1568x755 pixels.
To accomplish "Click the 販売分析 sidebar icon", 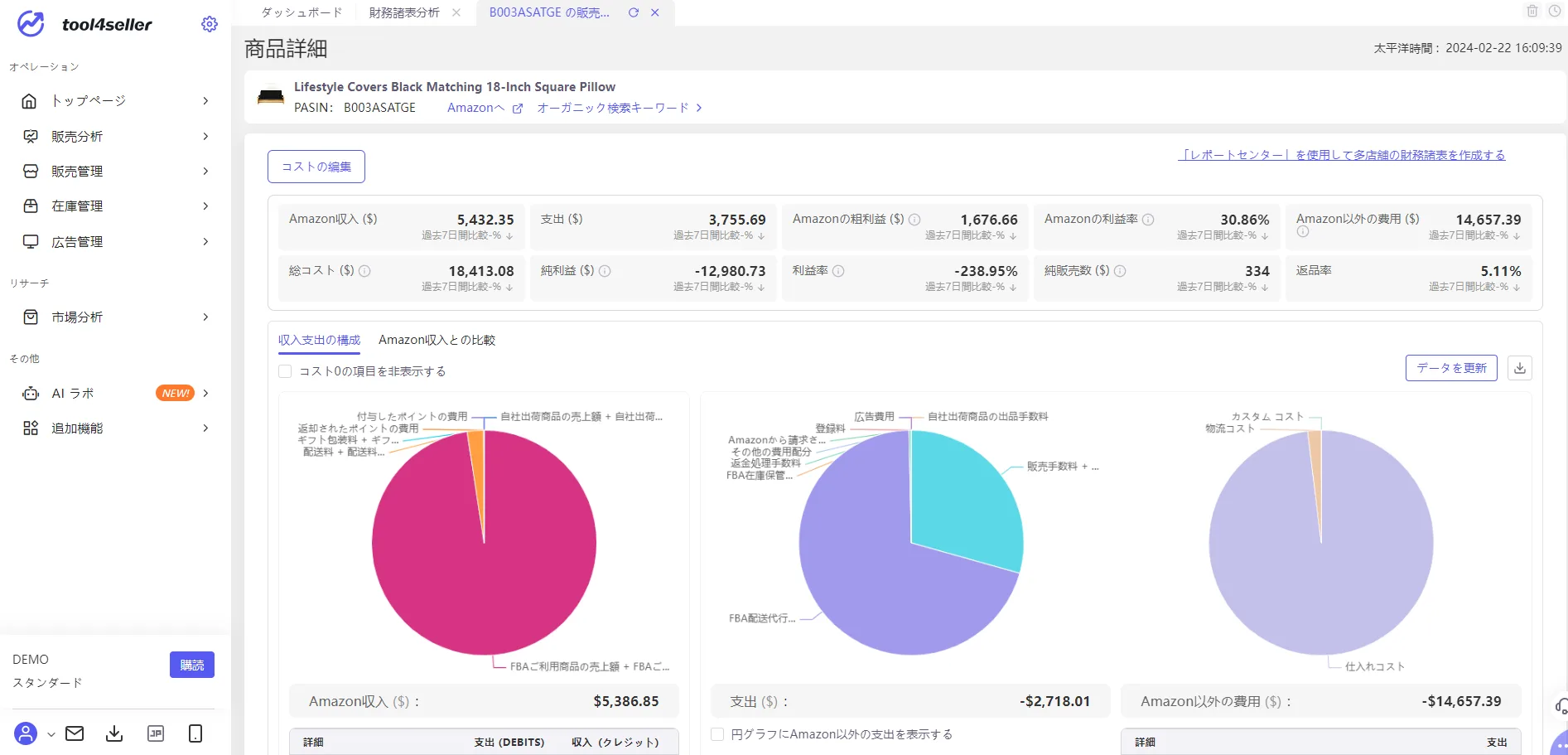I will click(30, 136).
